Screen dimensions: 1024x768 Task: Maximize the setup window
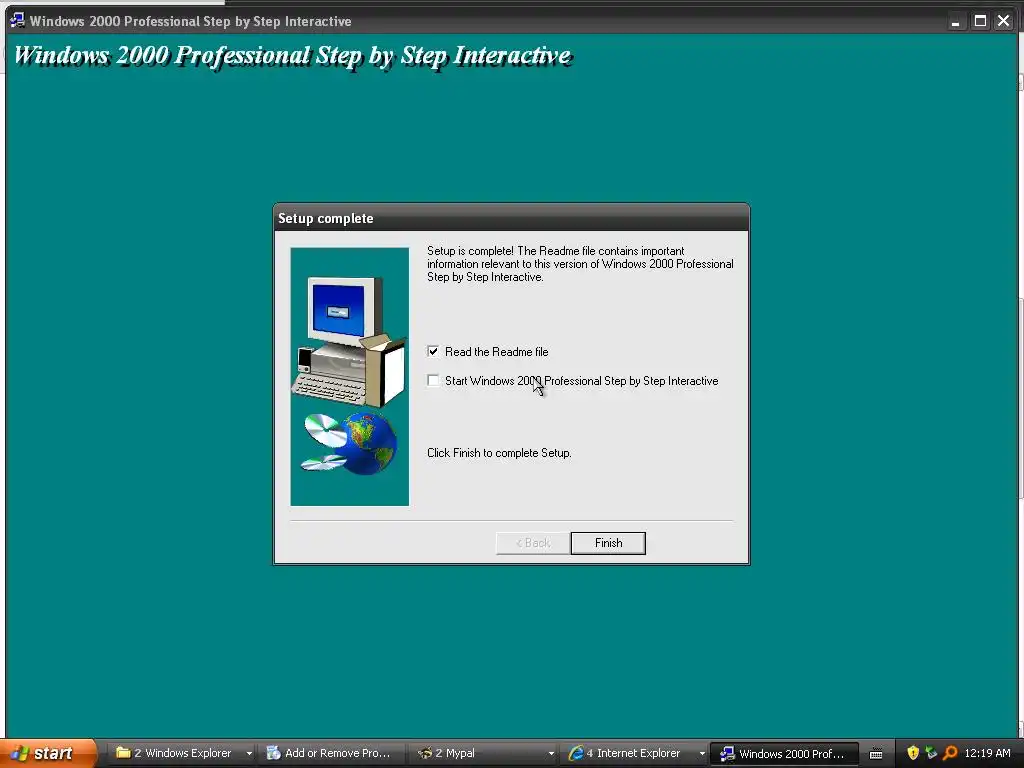(x=980, y=21)
